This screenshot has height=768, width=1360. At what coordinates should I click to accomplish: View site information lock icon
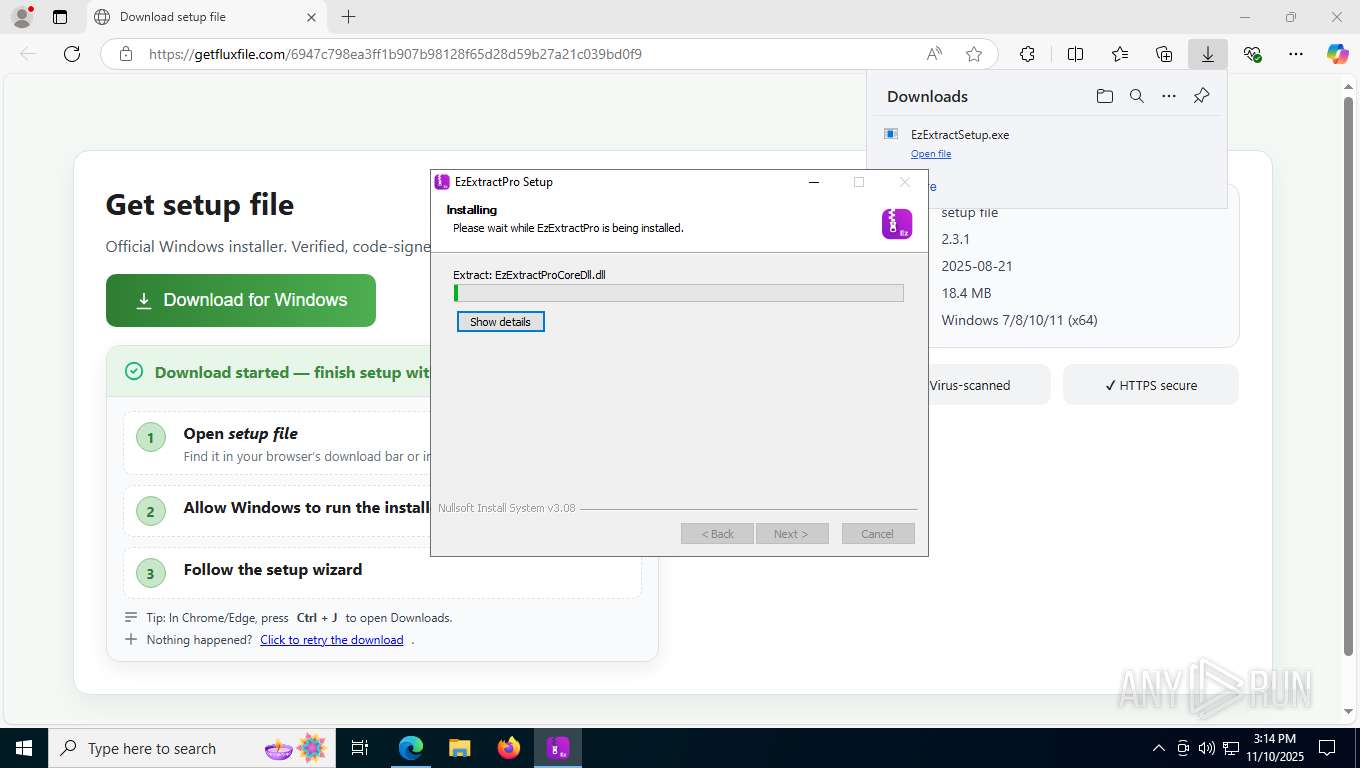[125, 54]
